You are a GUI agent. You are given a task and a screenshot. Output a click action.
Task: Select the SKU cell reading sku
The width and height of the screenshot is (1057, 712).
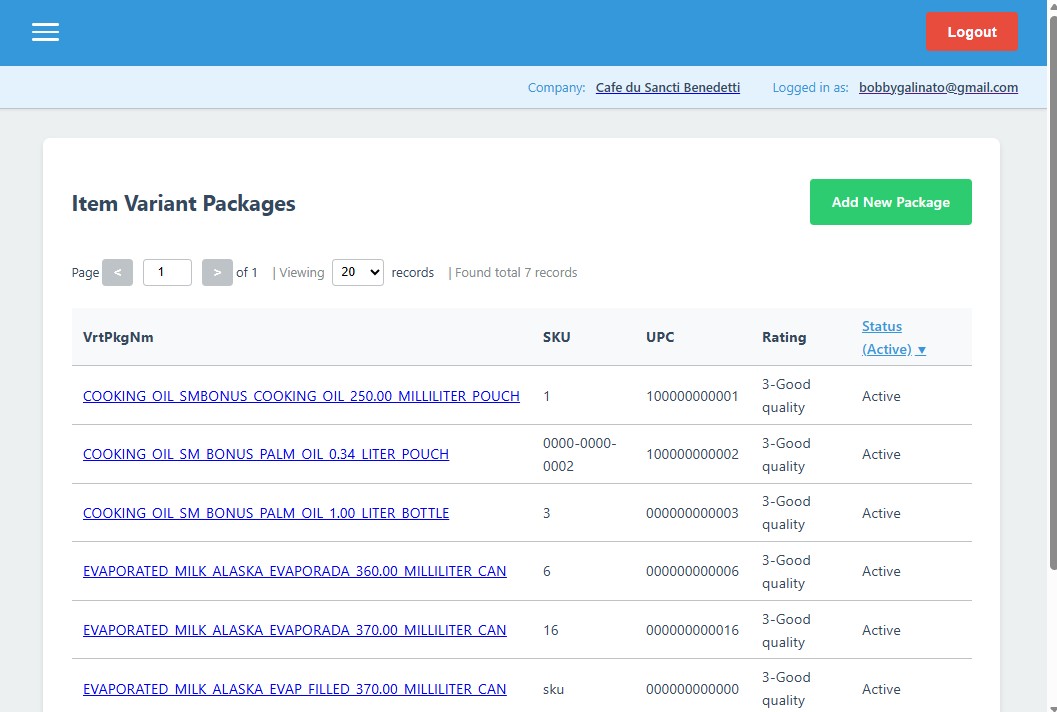tap(553, 689)
